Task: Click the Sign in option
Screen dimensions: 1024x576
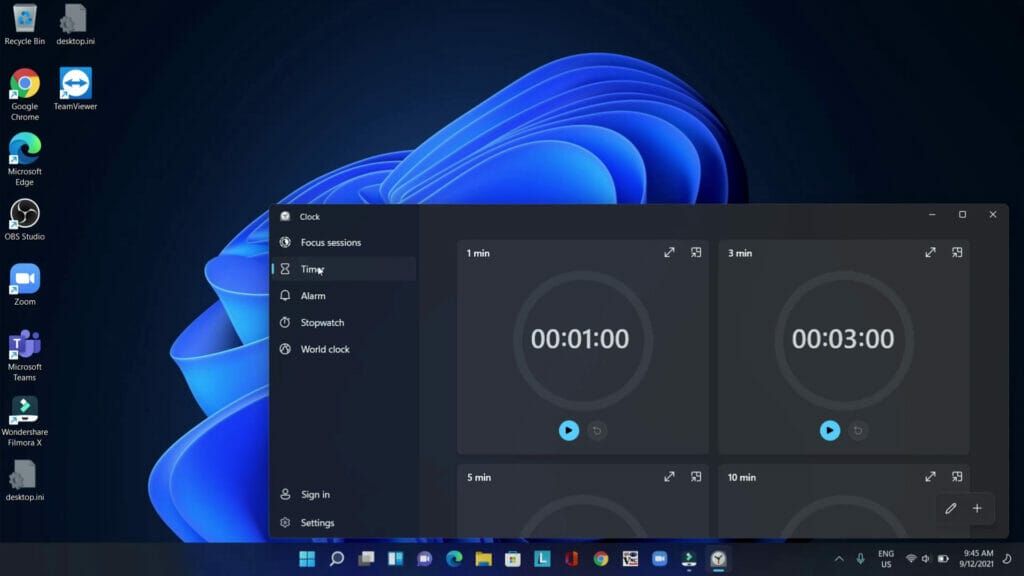Action: pyautogui.click(x=313, y=494)
